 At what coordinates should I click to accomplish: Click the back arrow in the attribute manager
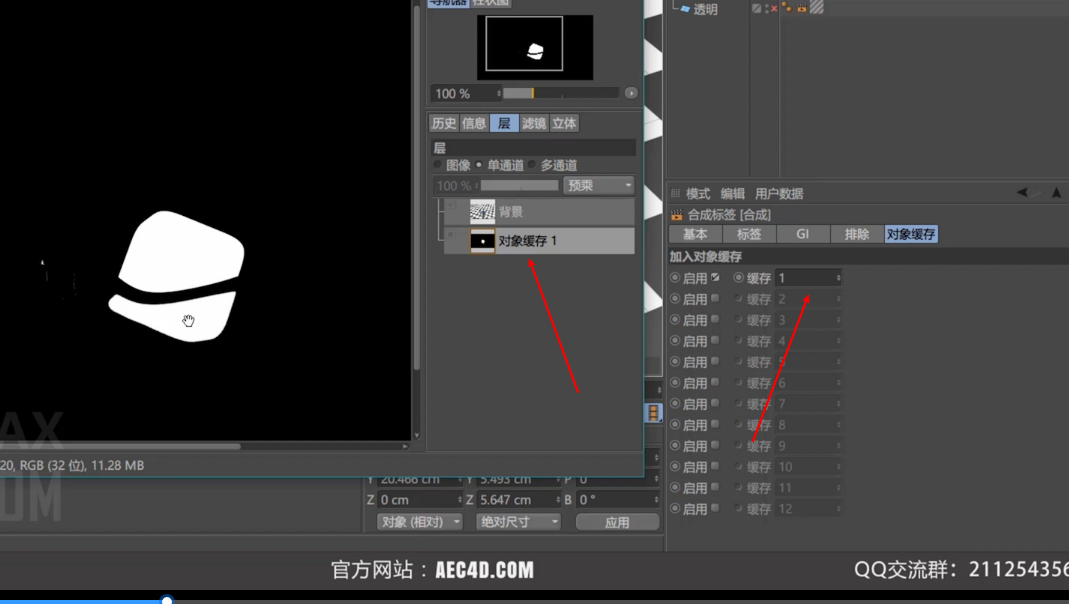[1022, 193]
